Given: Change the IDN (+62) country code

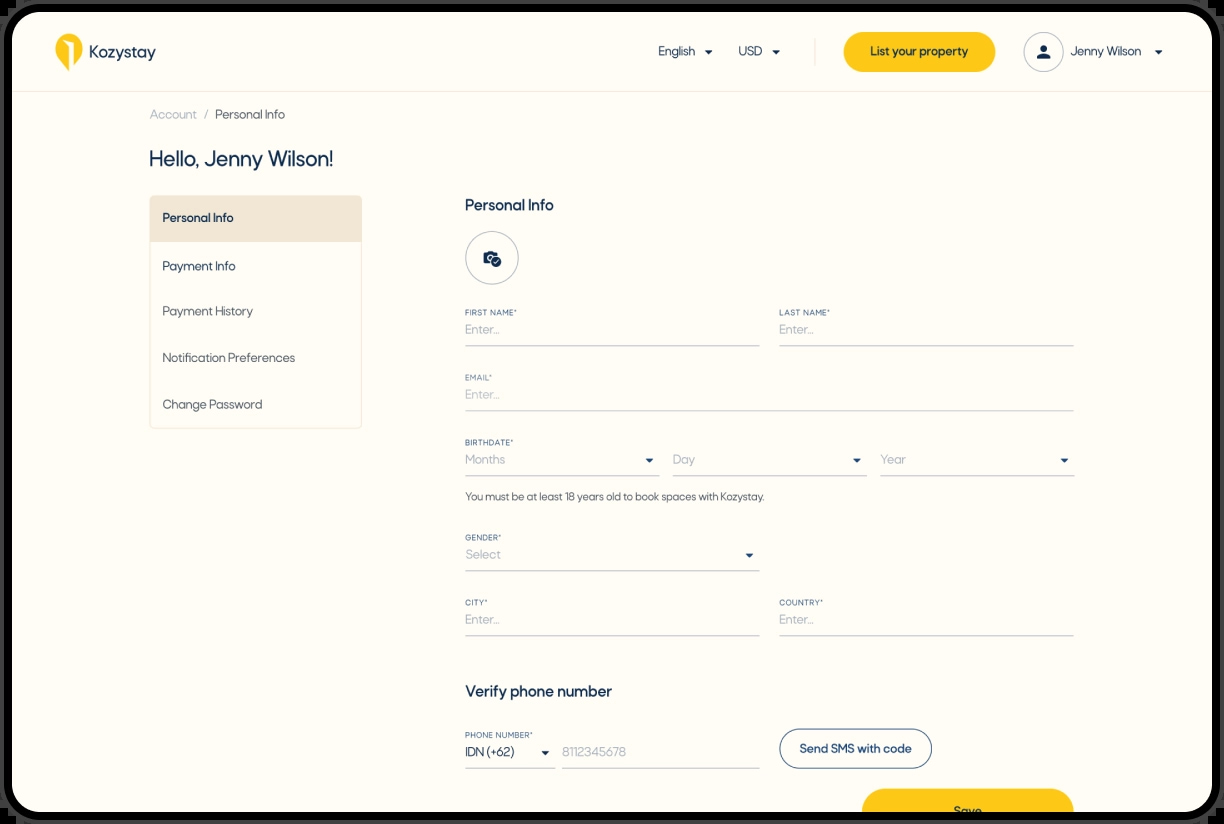Looking at the screenshot, I should 509,752.
